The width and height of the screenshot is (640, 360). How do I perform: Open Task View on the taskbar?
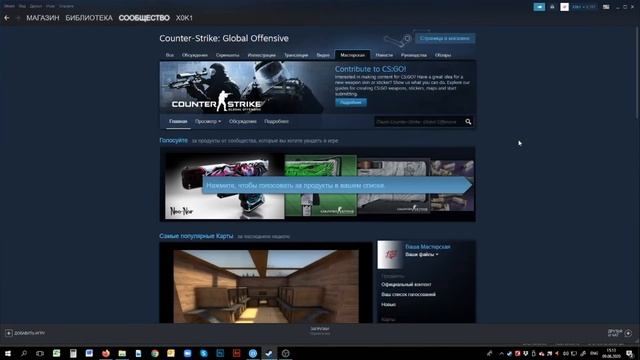[x=40, y=353]
